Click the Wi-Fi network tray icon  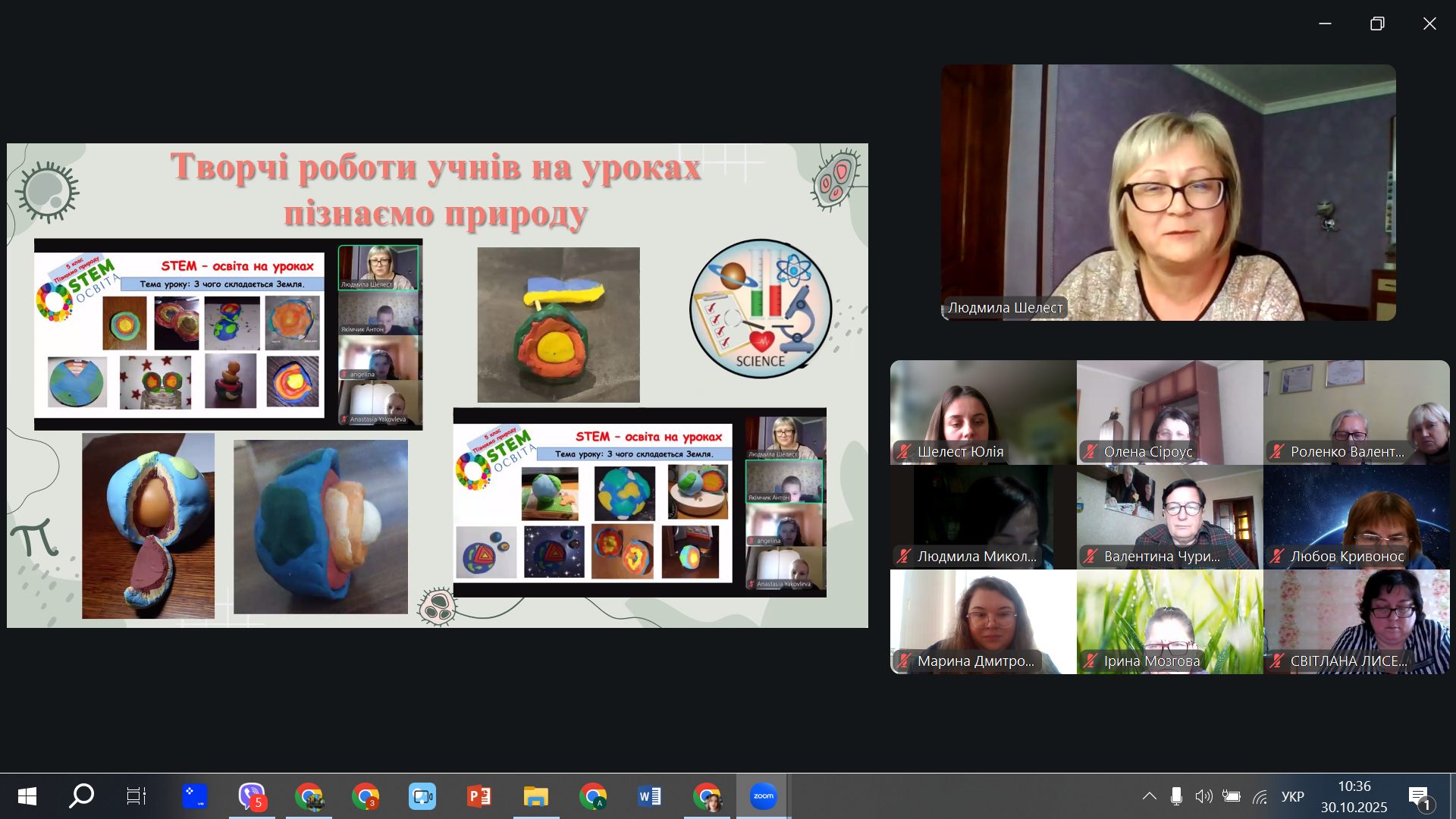click(x=1260, y=796)
